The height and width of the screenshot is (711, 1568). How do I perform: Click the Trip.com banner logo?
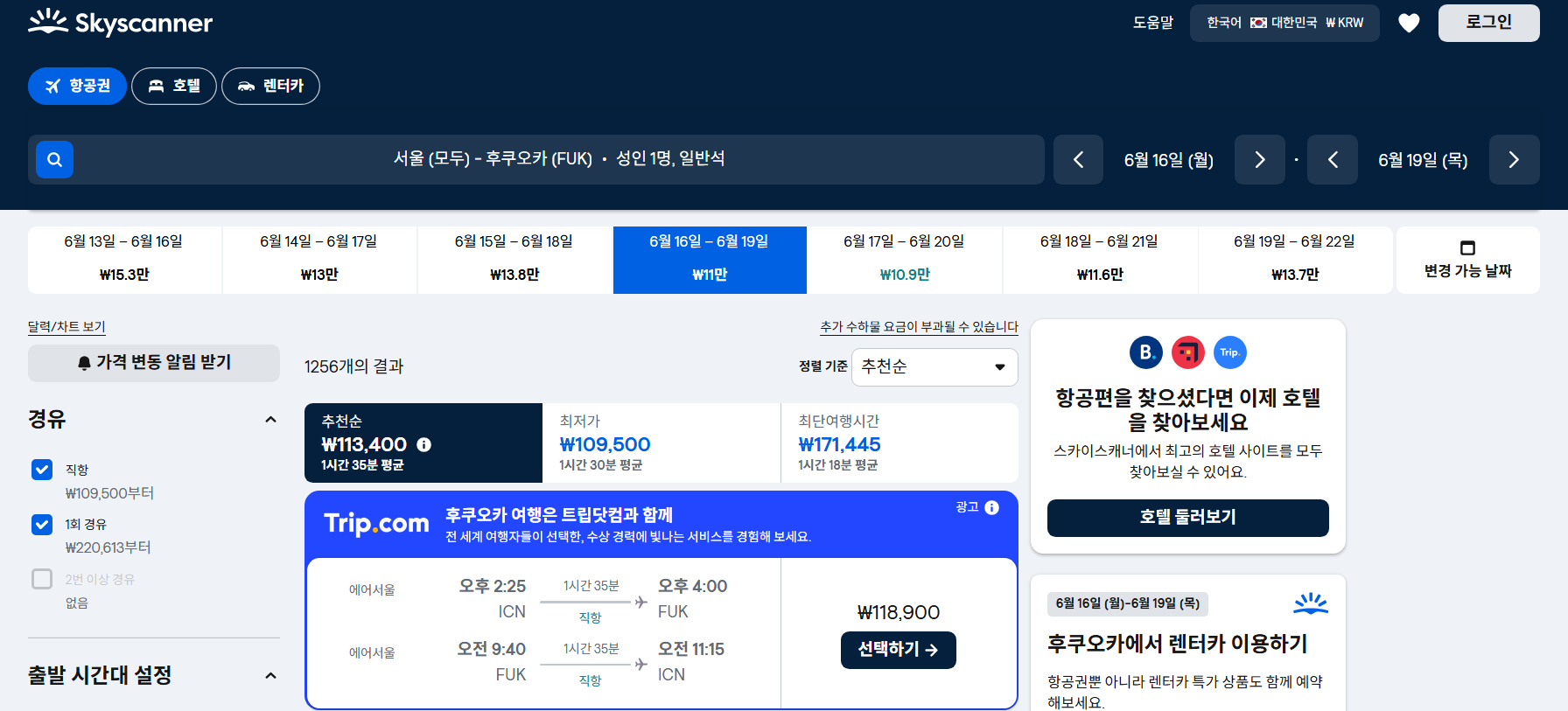click(x=376, y=523)
